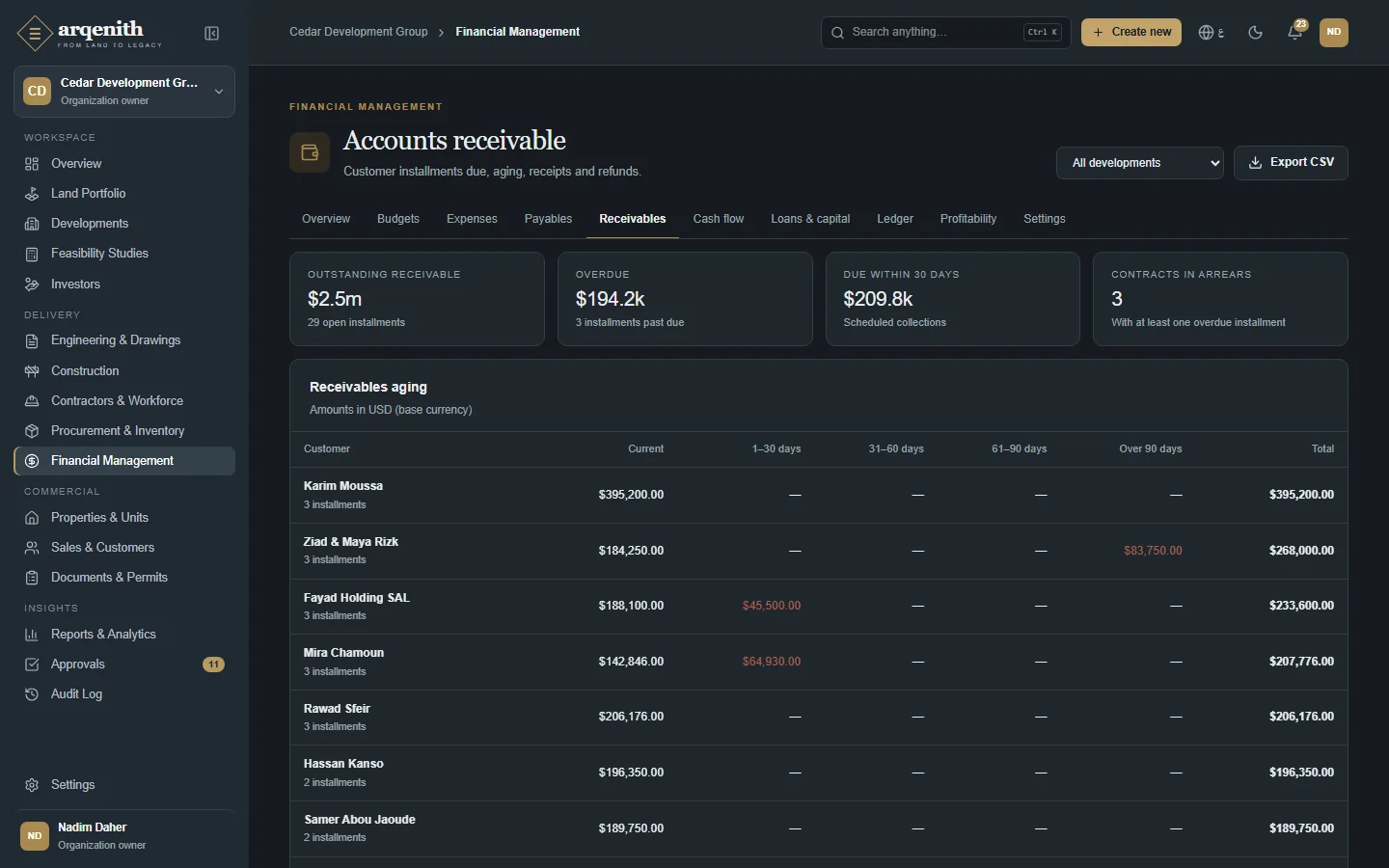
Task: Click the Overview sidebar icon
Action: pyautogui.click(x=32, y=164)
